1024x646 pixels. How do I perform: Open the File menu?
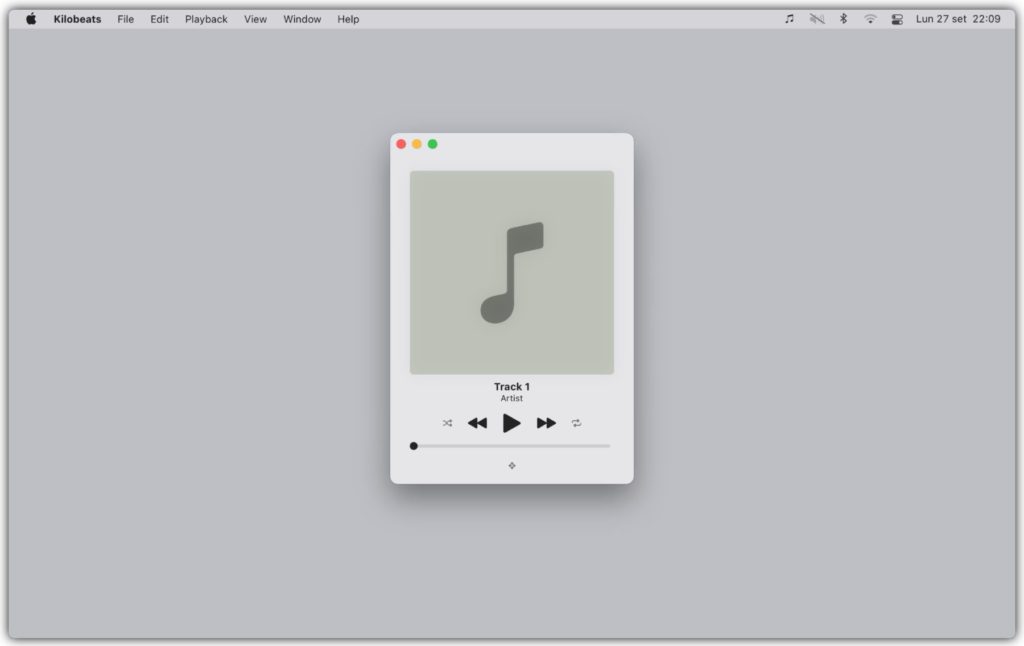(125, 19)
